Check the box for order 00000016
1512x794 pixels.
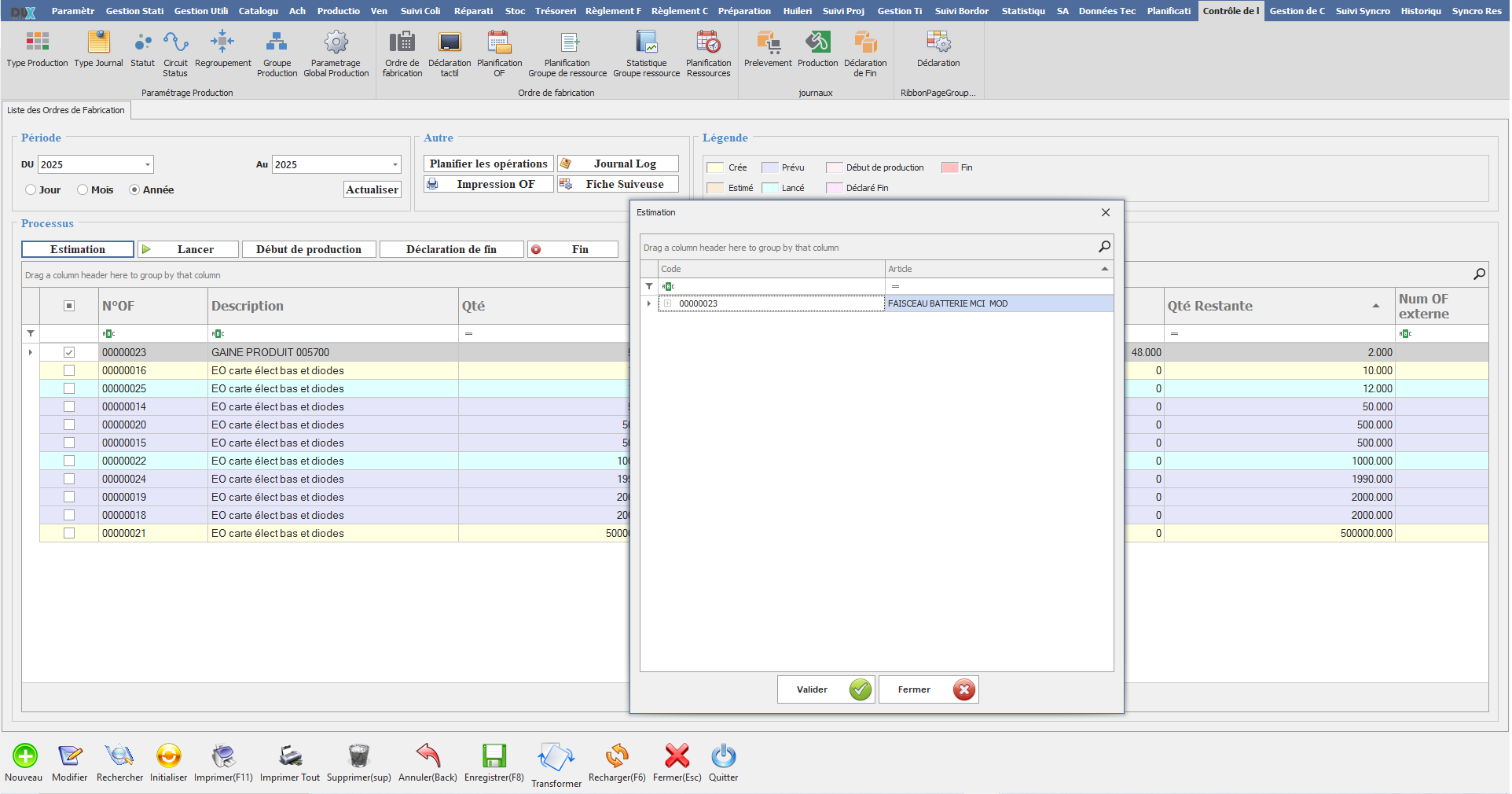click(x=69, y=370)
